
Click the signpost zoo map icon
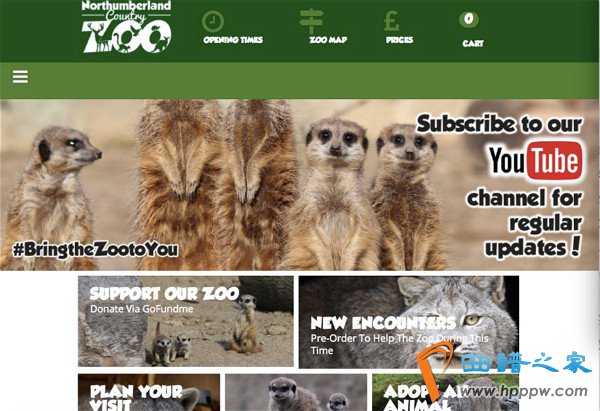[x=311, y=21]
